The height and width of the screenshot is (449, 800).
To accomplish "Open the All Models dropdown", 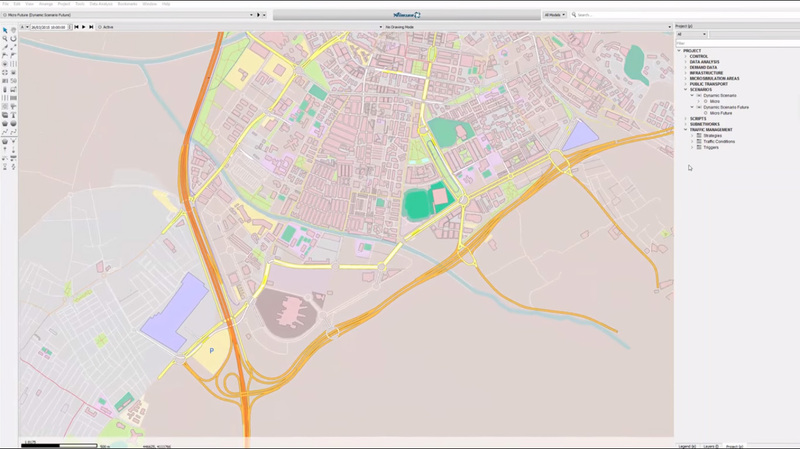I will [554, 15].
